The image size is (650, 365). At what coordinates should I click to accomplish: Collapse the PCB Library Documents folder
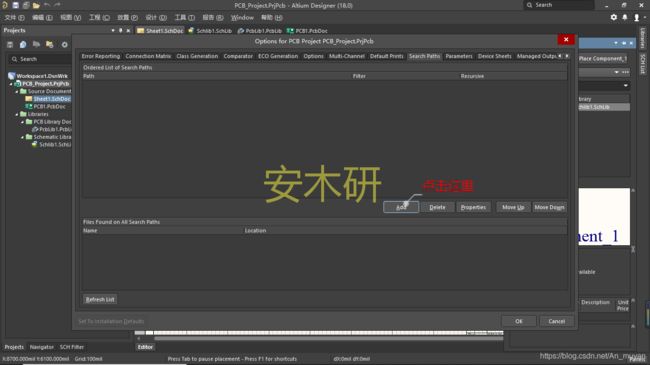23,122
